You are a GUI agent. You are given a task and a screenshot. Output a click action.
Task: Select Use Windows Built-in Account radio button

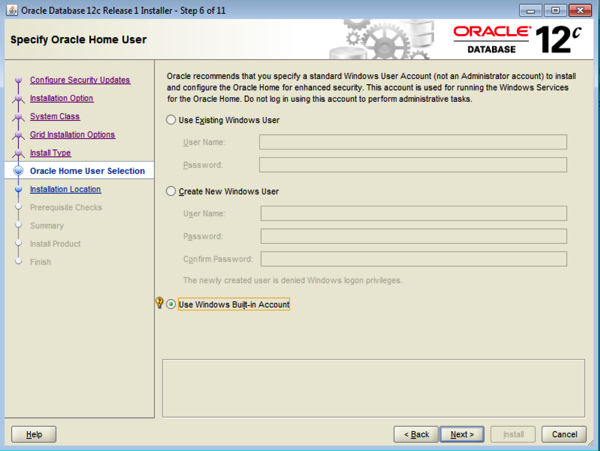click(x=171, y=304)
